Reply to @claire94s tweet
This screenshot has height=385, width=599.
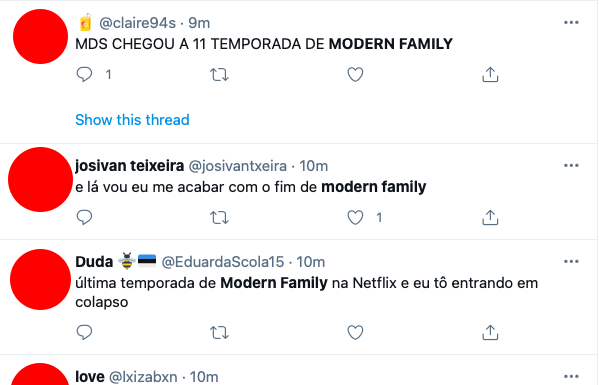click(x=84, y=74)
